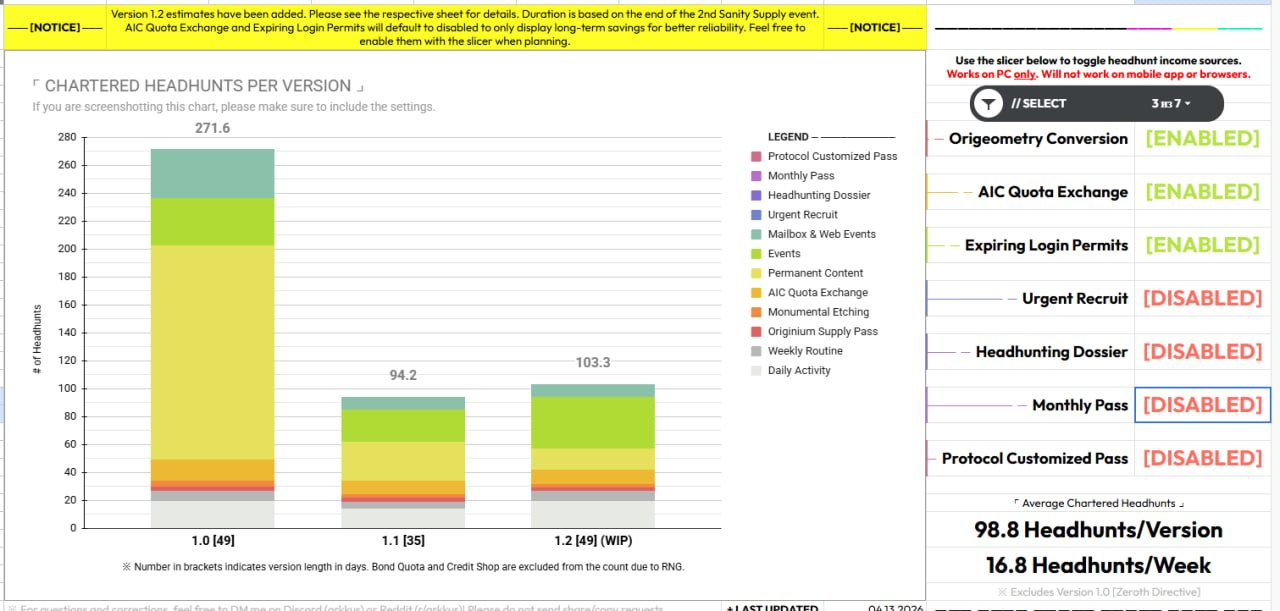This screenshot has width=1280, height=611.
Task: Click the chart footnote about version length in days
Action: [403, 567]
